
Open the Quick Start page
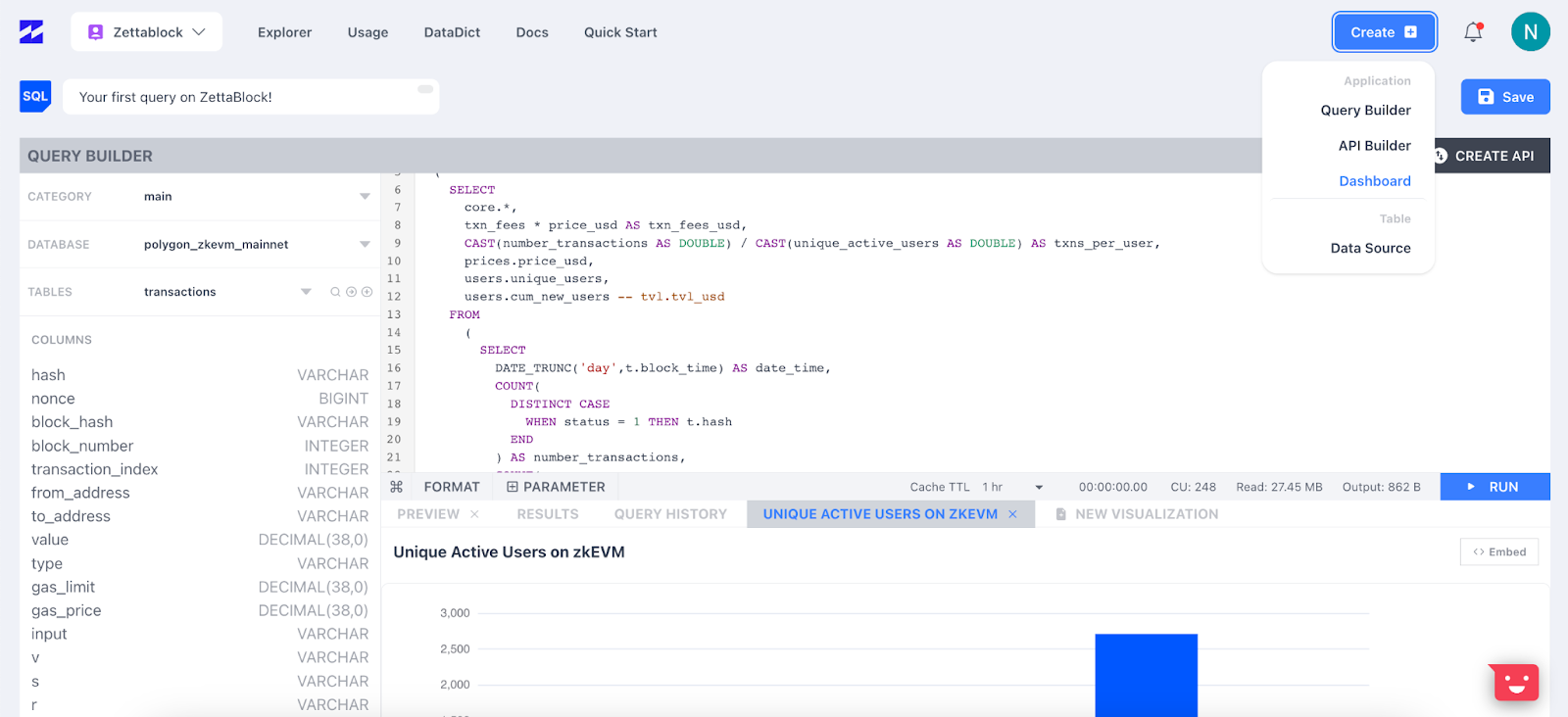620,32
